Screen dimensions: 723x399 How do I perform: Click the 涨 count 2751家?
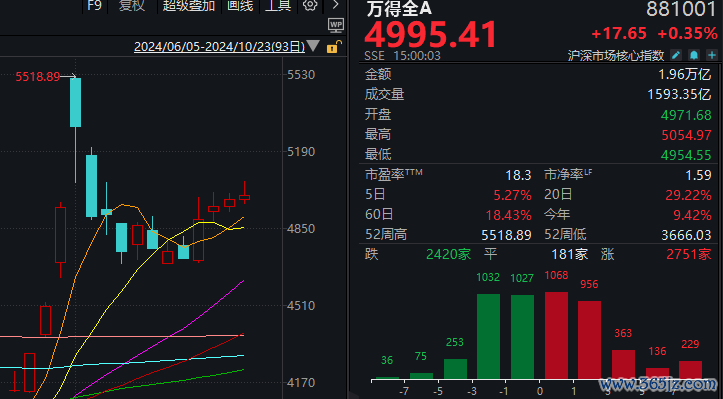(689, 254)
